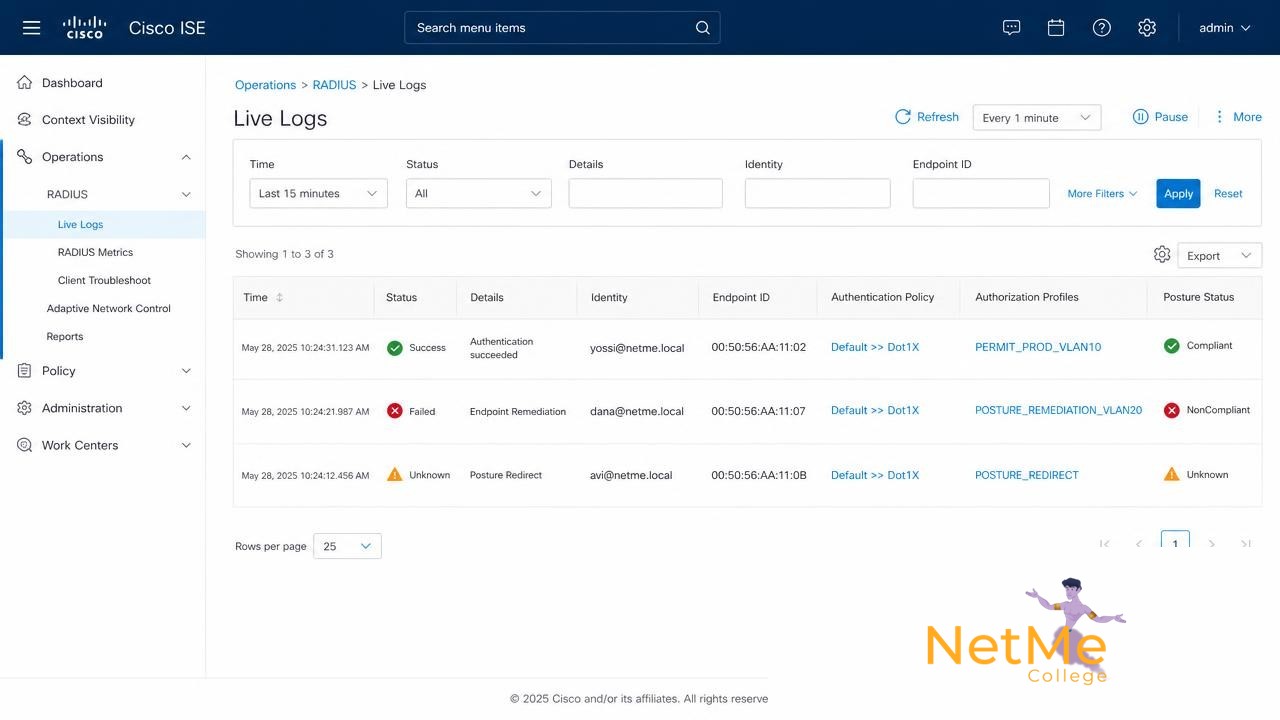The width and height of the screenshot is (1280, 720).
Task: Expand the Administration sidebar section
Action: tap(186, 408)
